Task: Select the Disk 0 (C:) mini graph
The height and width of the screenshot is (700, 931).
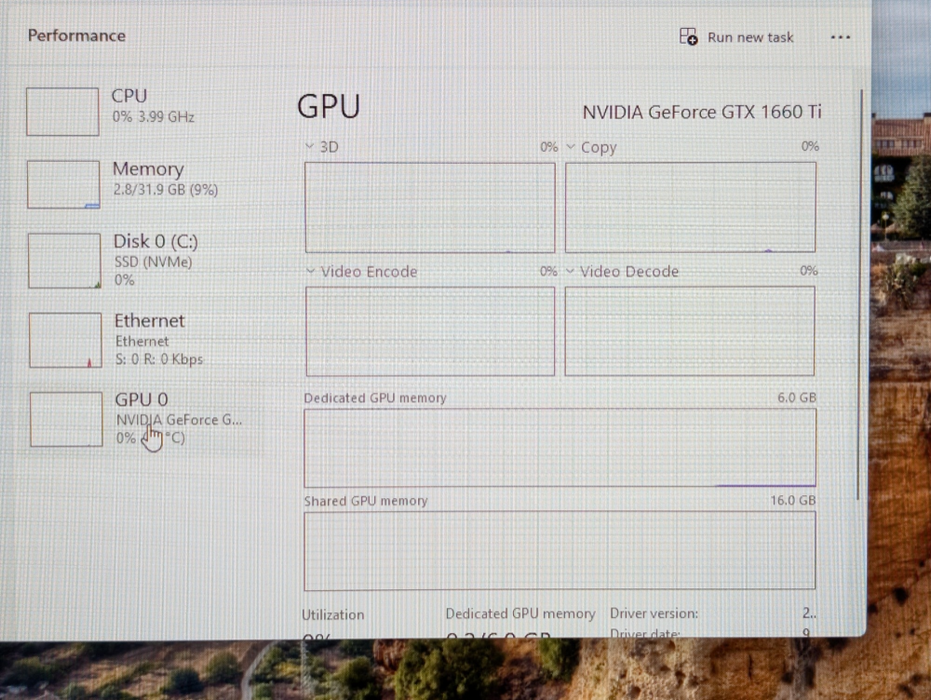Action: point(65,261)
